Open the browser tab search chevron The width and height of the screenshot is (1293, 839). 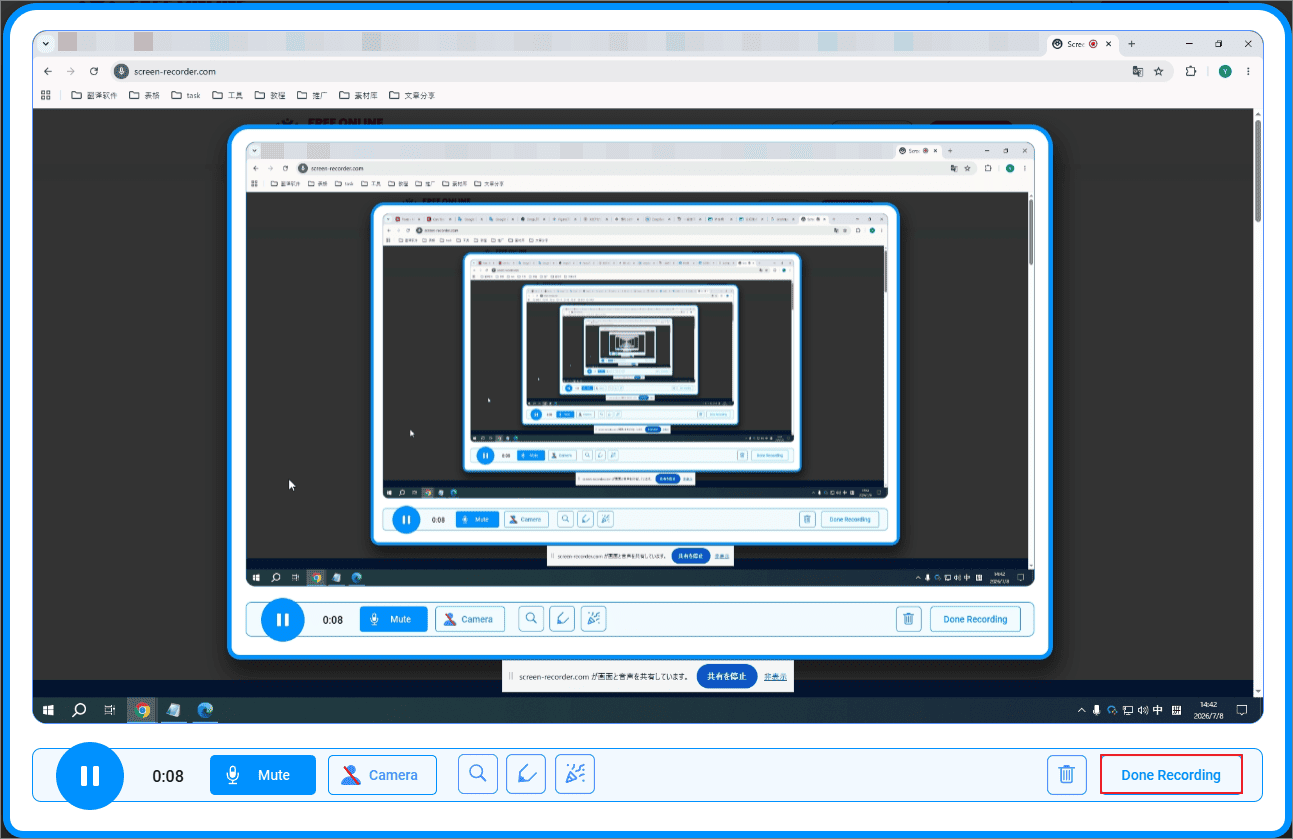[x=46, y=44]
